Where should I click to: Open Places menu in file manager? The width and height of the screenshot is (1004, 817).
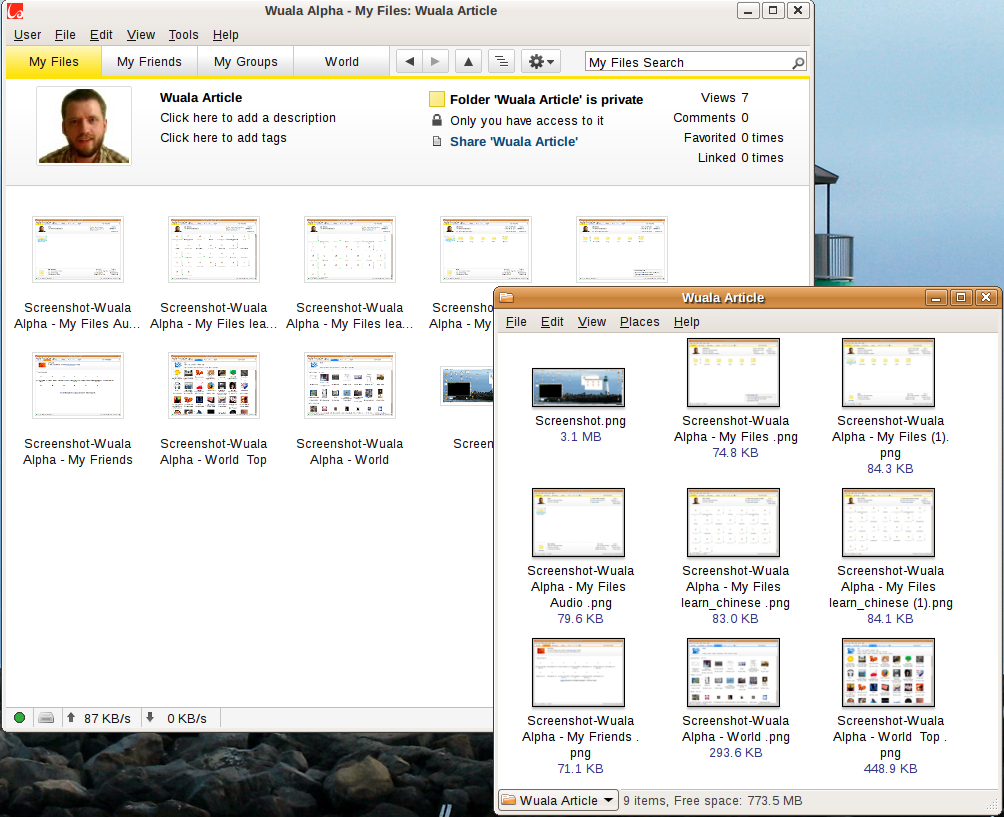(640, 321)
